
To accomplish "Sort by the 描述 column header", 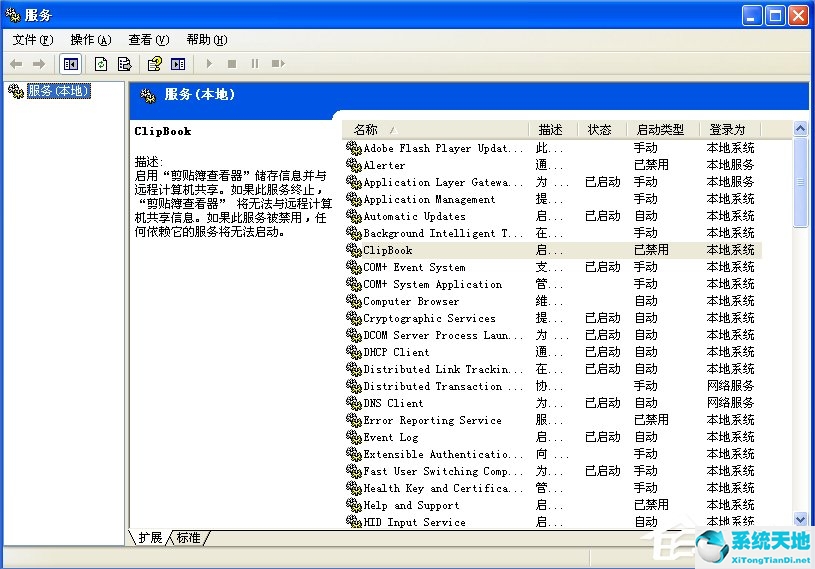I will pyautogui.click(x=553, y=129).
